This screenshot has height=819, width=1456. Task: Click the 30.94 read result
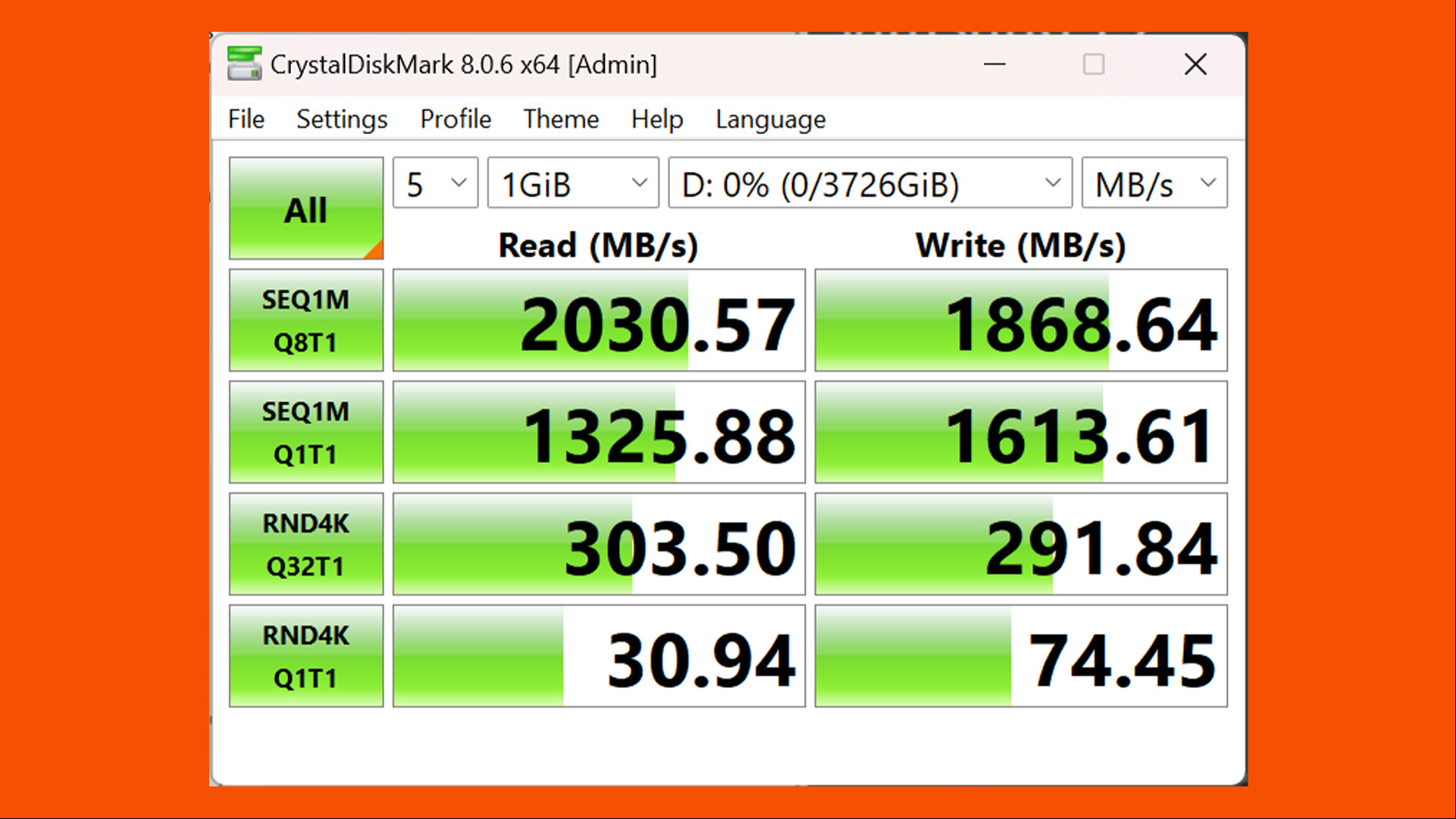(599, 656)
